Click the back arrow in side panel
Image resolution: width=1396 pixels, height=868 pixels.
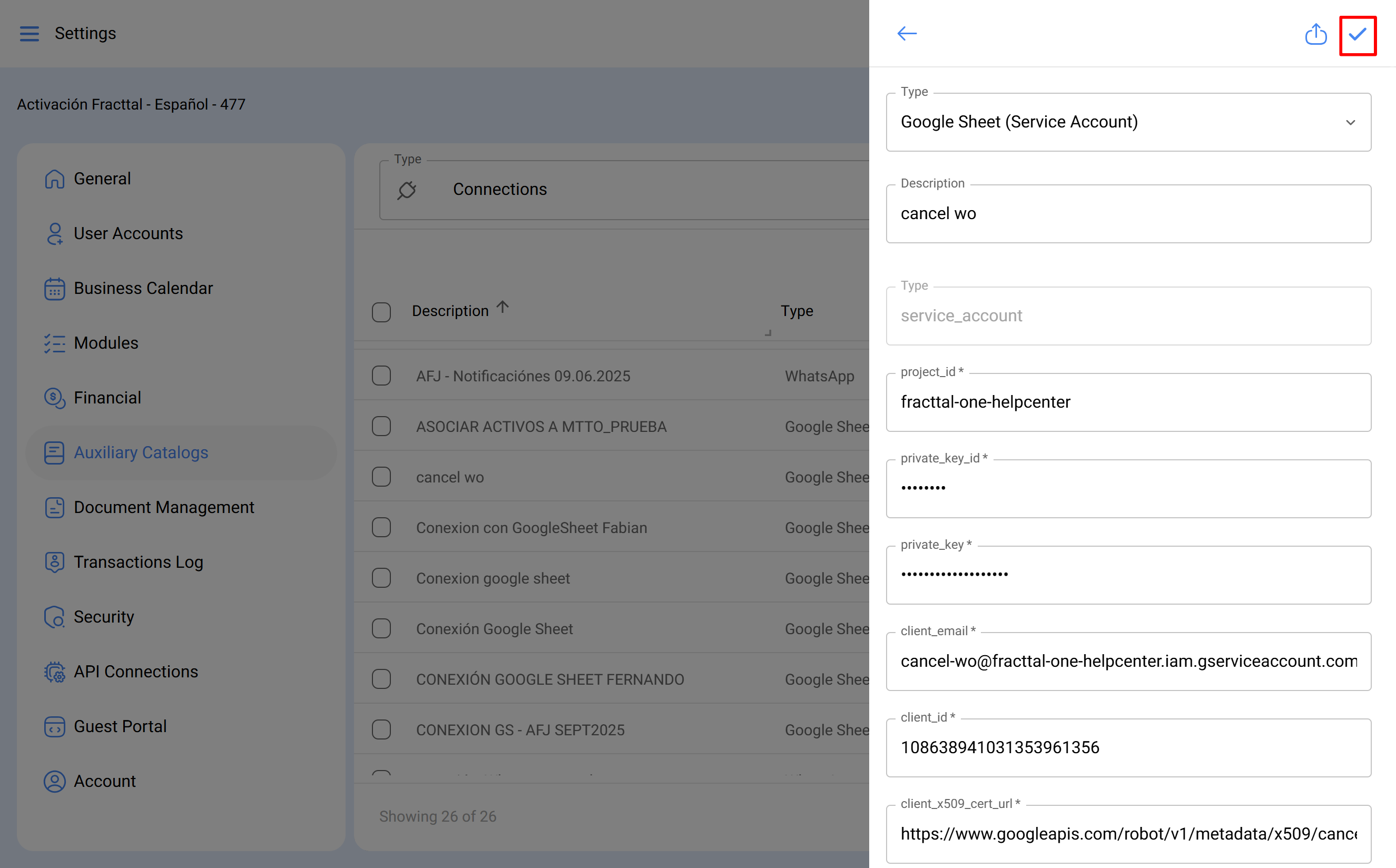(x=907, y=33)
